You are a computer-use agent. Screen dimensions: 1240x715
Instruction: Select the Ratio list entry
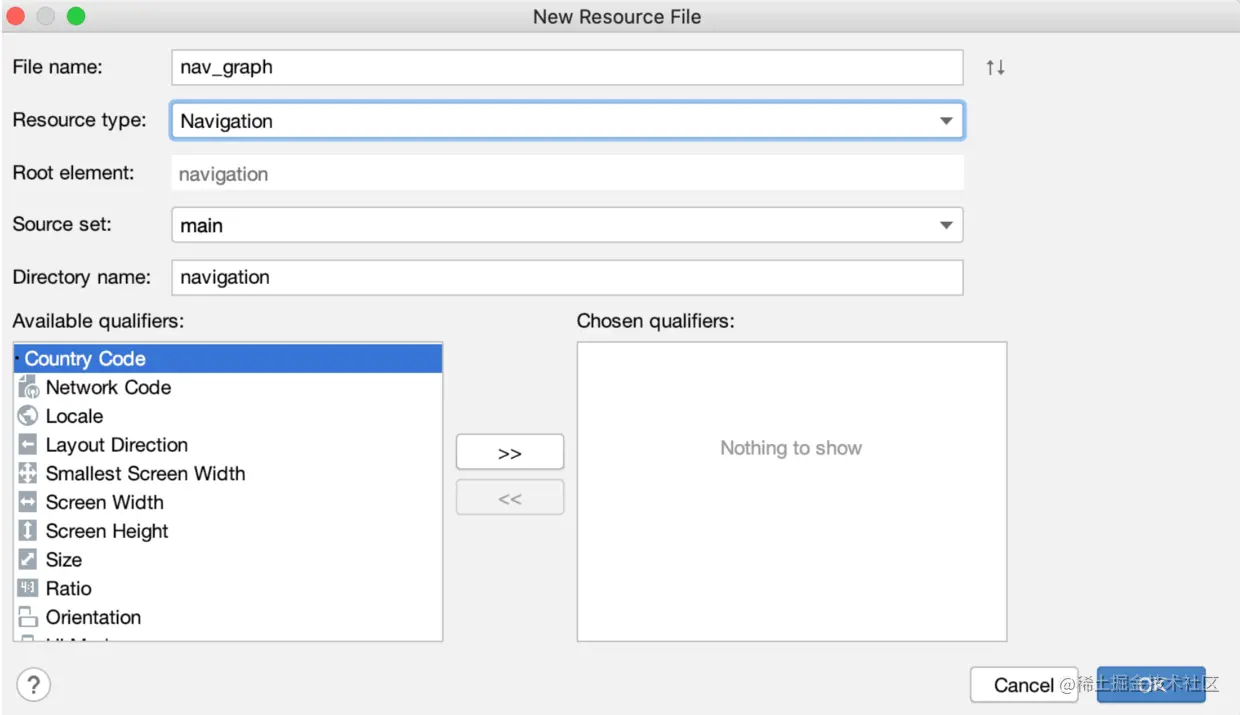pyautogui.click(x=228, y=588)
